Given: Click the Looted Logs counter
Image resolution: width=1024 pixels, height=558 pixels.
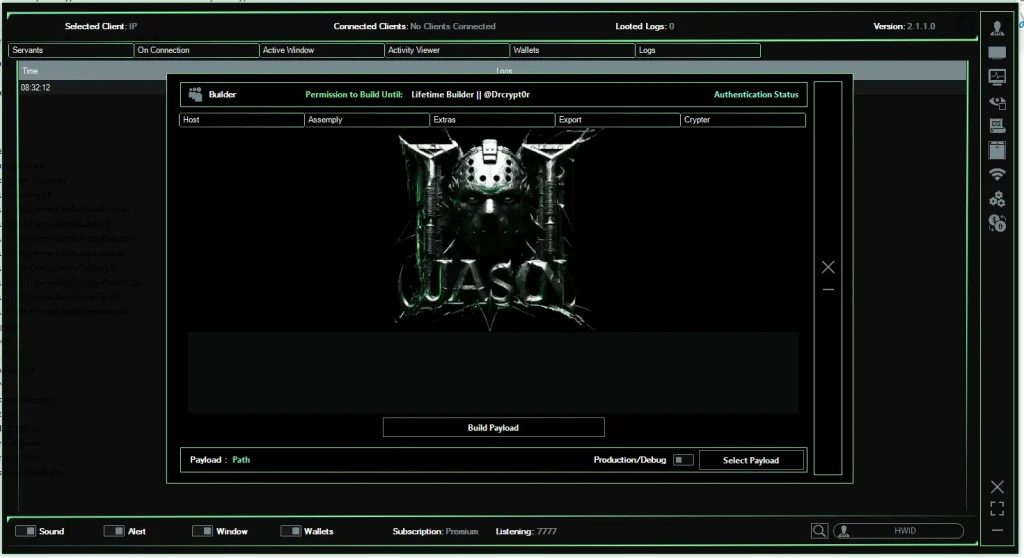Looking at the screenshot, I should pyautogui.click(x=645, y=26).
